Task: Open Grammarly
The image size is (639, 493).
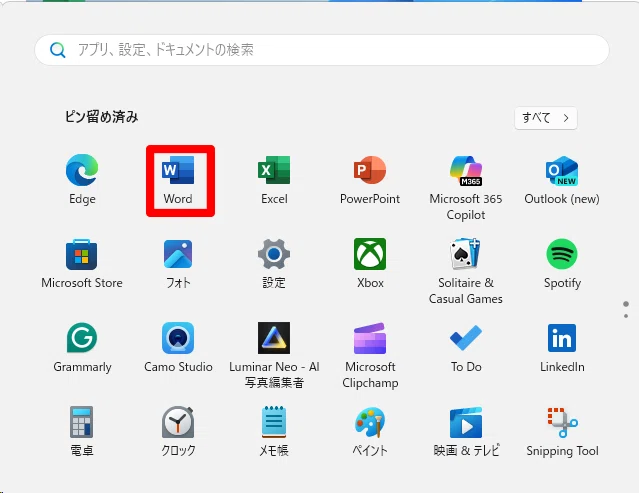Action: coord(82,348)
